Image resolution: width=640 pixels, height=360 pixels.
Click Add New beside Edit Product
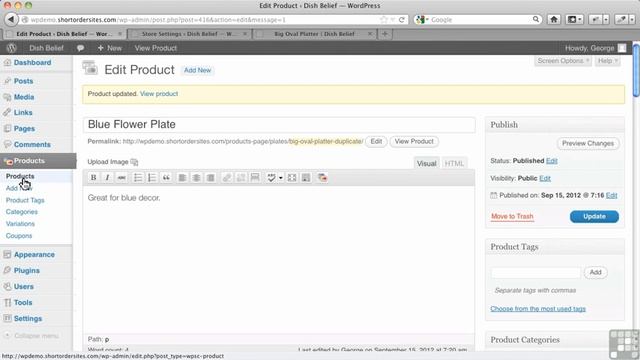pyautogui.click(x=197, y=70)
